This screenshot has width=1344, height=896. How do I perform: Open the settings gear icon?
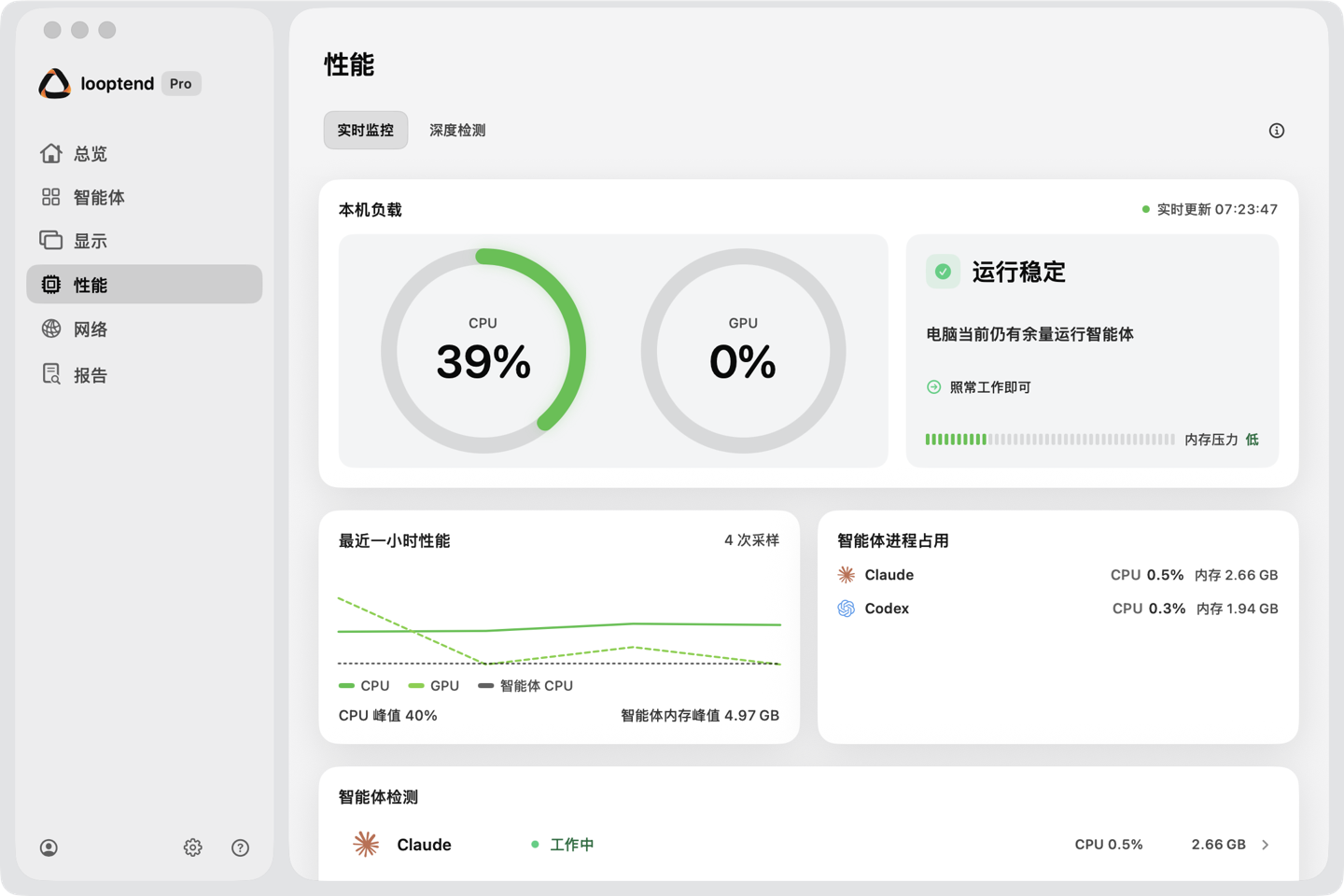point(193,847)
